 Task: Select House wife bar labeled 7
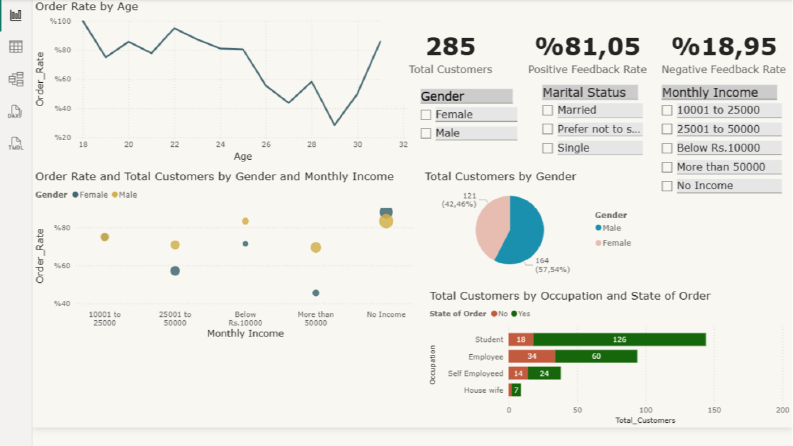tap(516, 390)
